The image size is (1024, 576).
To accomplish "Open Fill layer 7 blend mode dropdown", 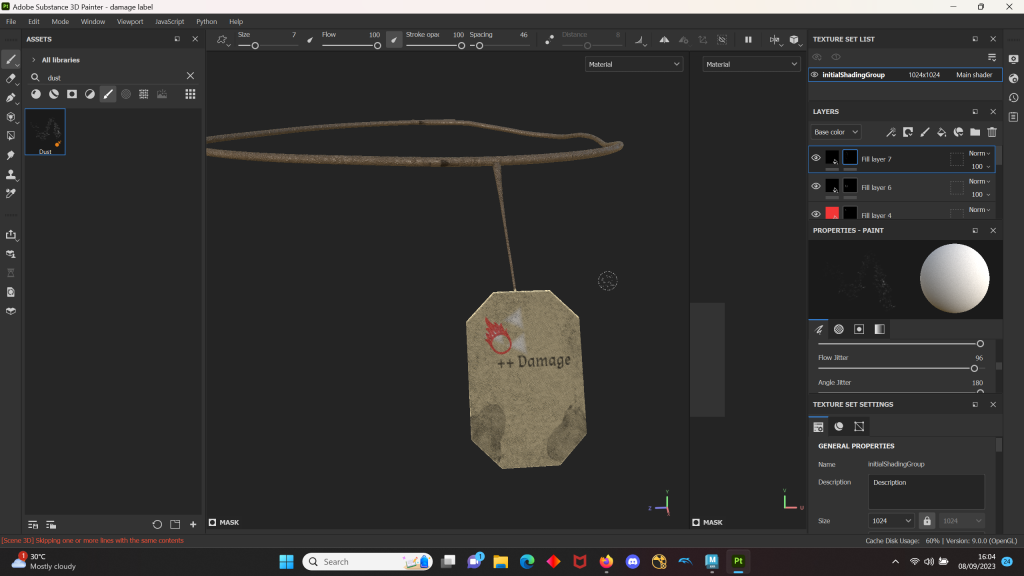I will (x=979, y=153).
